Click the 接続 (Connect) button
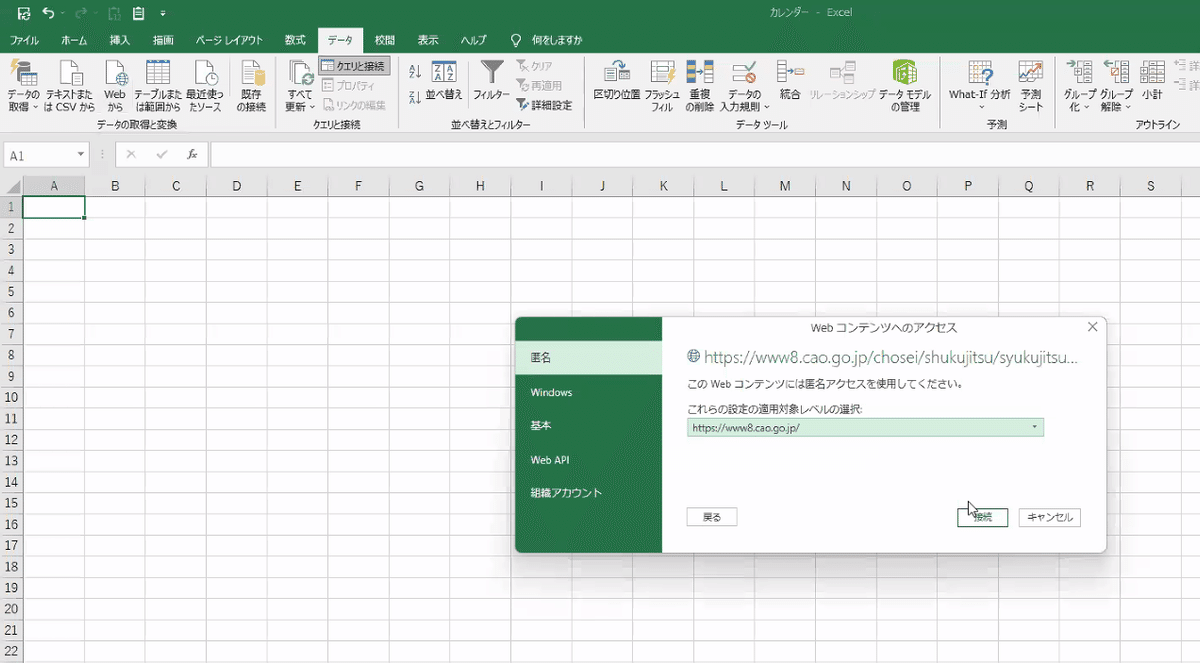The height and width of the screenshot is (663, 1200). pyautogui.click(x=982, y=517)
